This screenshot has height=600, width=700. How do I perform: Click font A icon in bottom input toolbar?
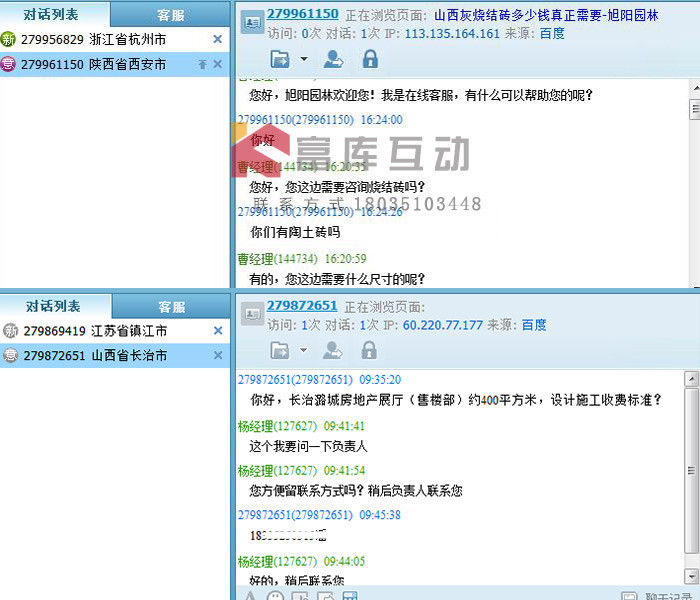coord(250,596)
